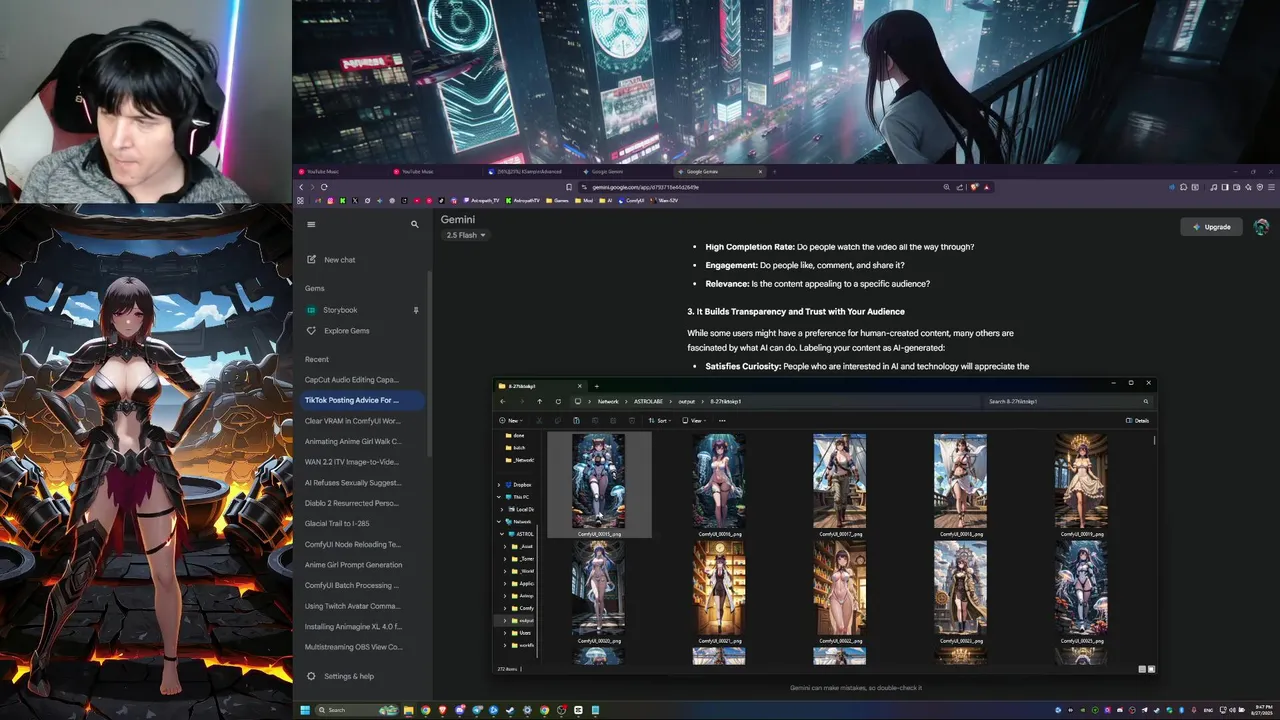
Task: Click output in Explorer breadcrumb
Action: pos(687,401)
